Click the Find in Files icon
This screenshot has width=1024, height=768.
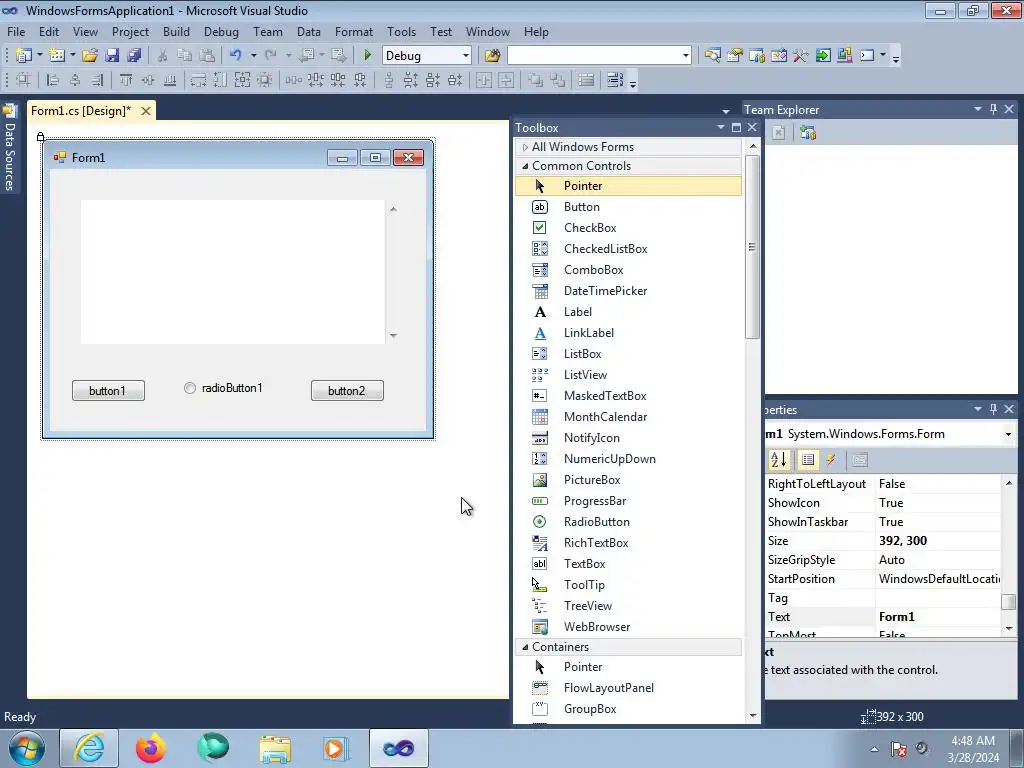pyautogui.click(x=492, y=56)
